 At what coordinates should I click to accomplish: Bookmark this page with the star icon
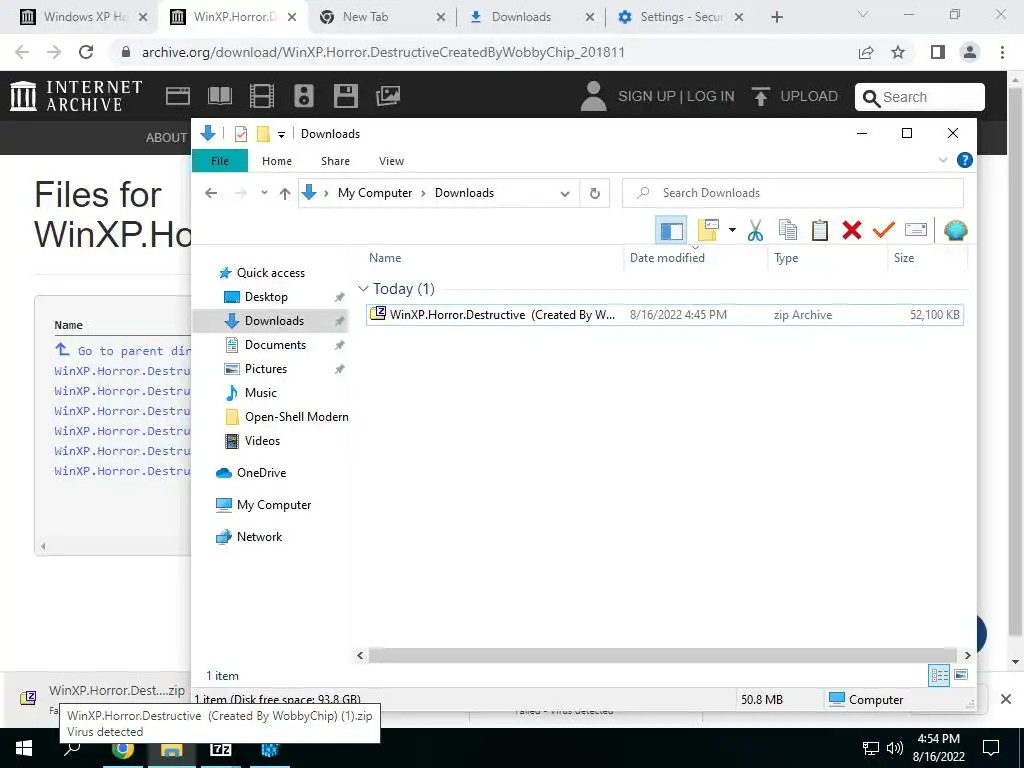(x=898, y=52)
